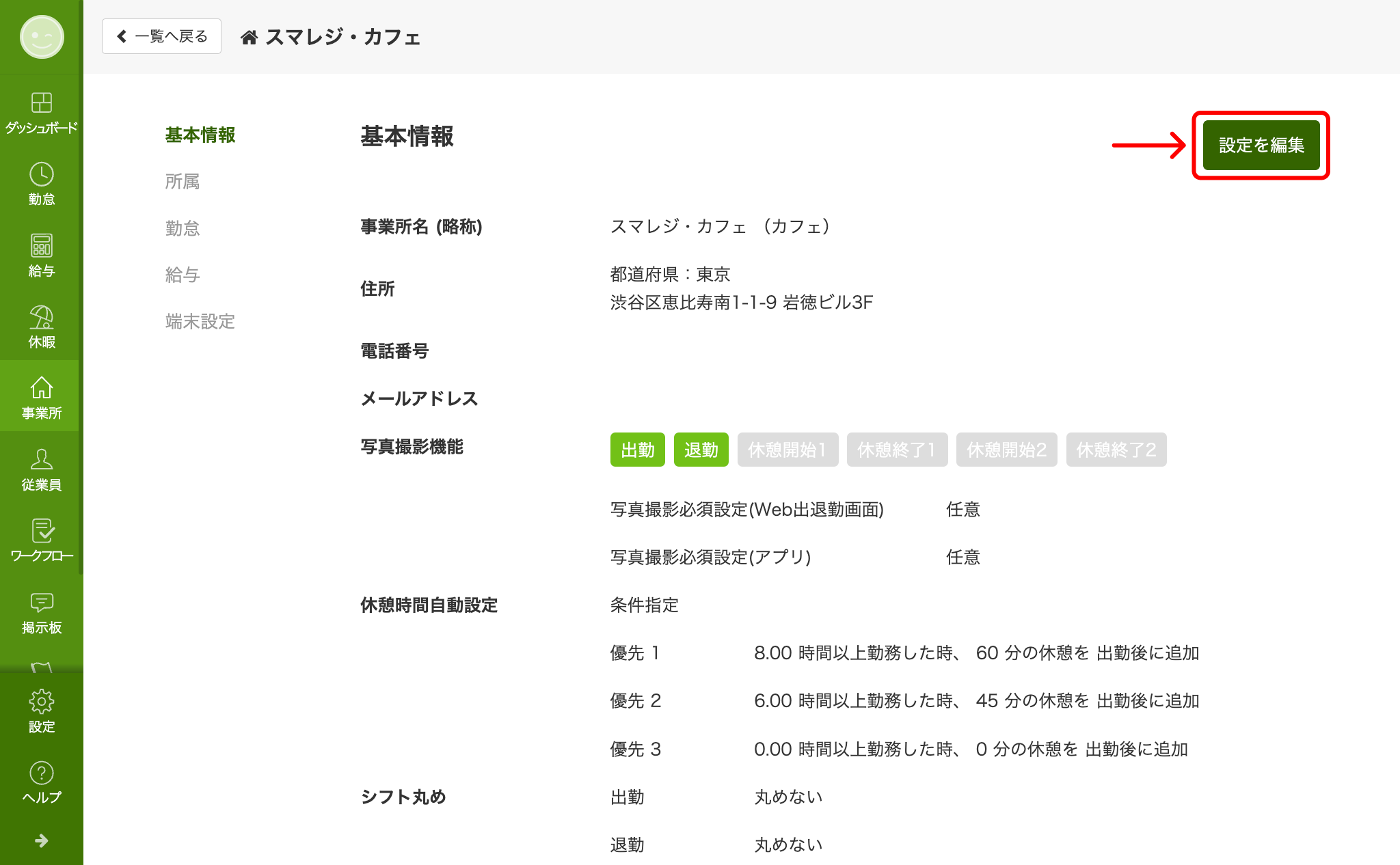Click the 住所 label

pyautogui.click(x=377, y=288)
